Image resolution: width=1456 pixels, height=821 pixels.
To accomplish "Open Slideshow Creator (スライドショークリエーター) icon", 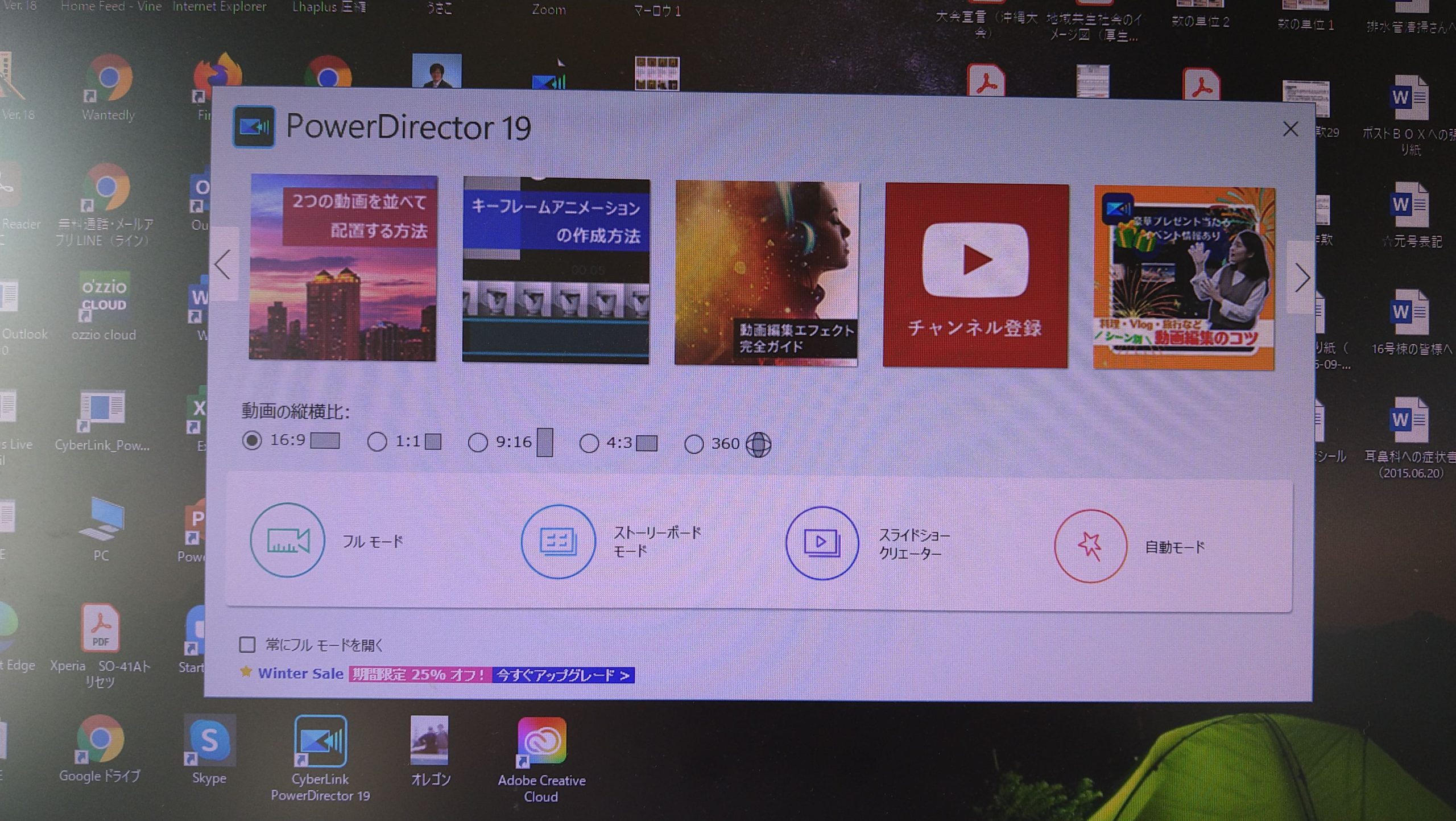I will pos(822,543).
